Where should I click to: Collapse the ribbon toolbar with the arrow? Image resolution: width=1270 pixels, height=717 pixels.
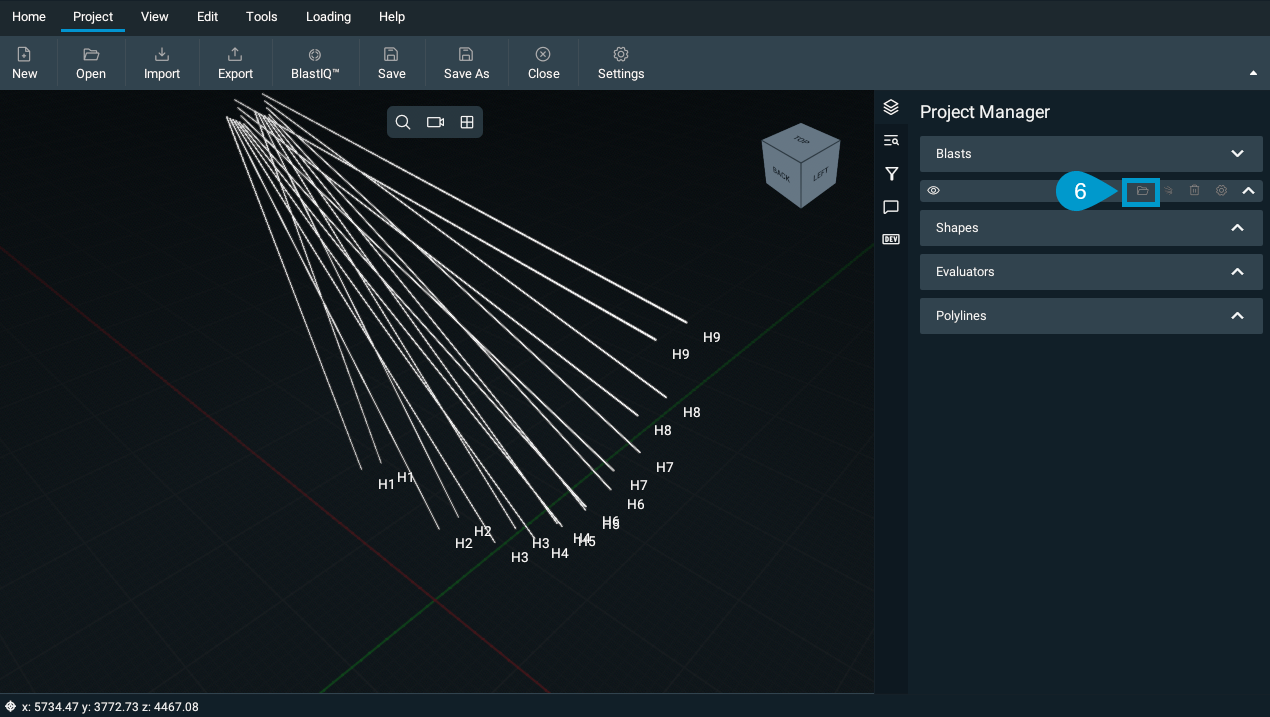click(1253, 73)
